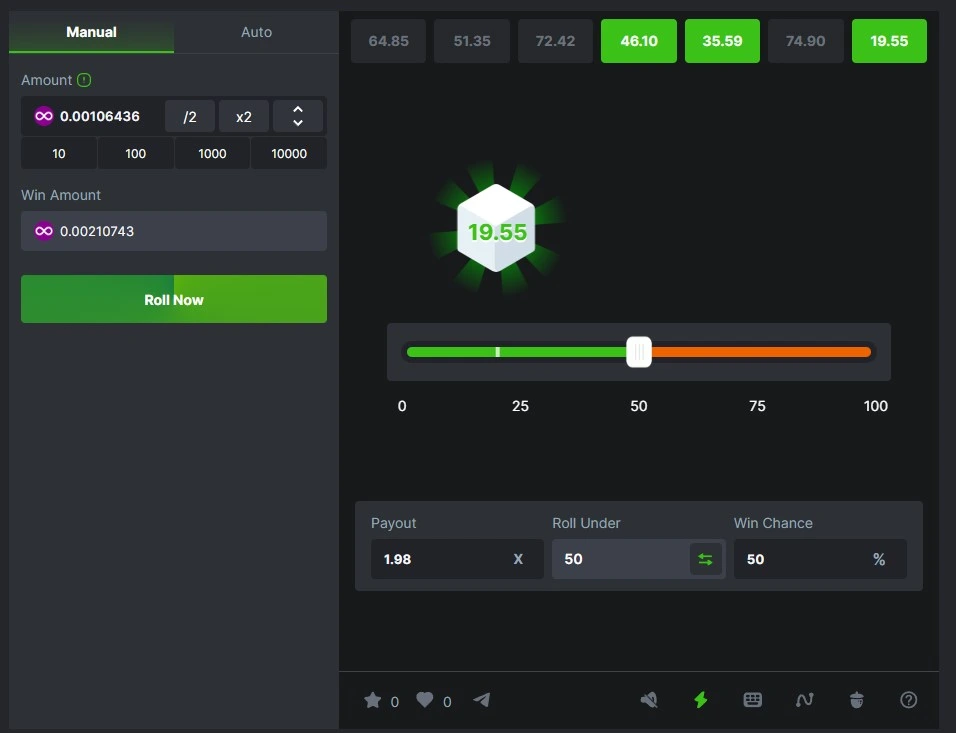Screen dimensions: 956x733
Task: Click the roll slider handle at 50
Action: [639, 352]
